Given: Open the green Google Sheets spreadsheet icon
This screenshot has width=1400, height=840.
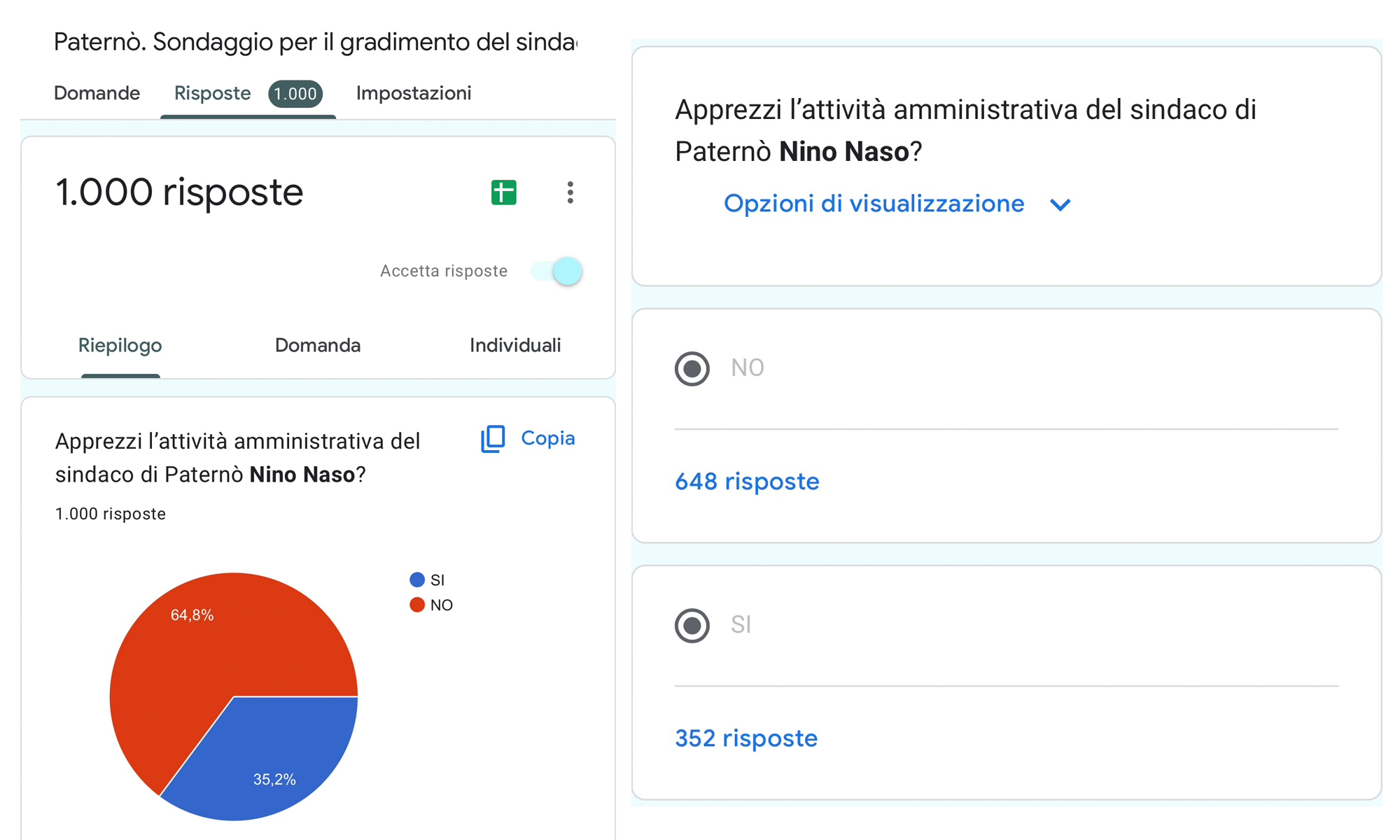Looking at the screenshot, I should 503,192.
